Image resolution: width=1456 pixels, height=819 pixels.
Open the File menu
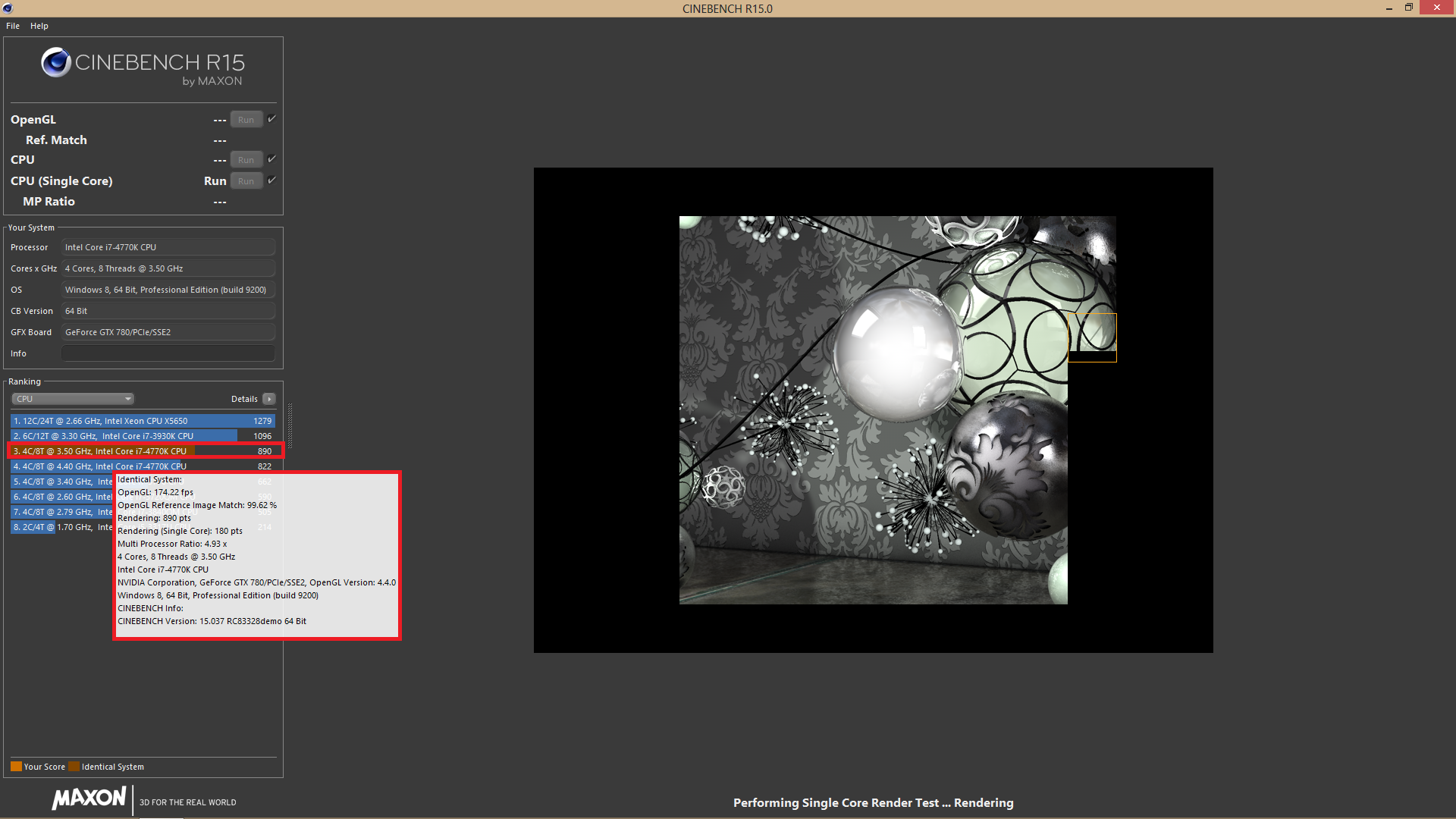click(x=13, y=26)
